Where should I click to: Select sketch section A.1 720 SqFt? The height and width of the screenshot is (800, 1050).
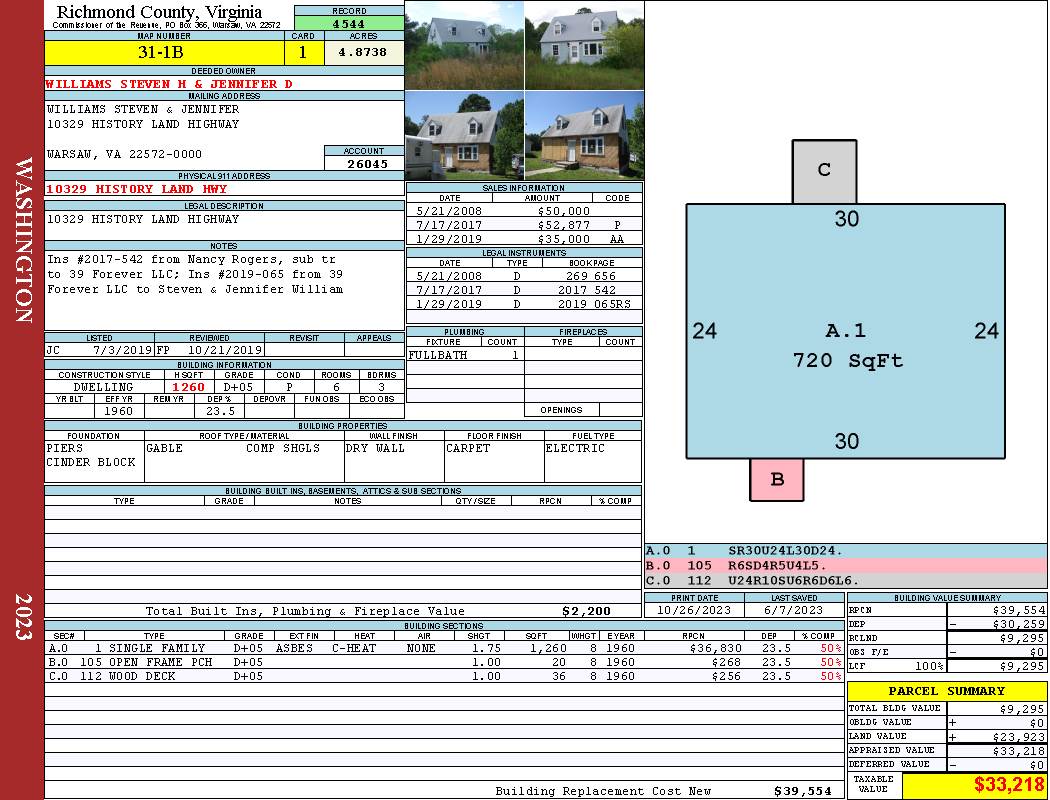pos(846,331)
